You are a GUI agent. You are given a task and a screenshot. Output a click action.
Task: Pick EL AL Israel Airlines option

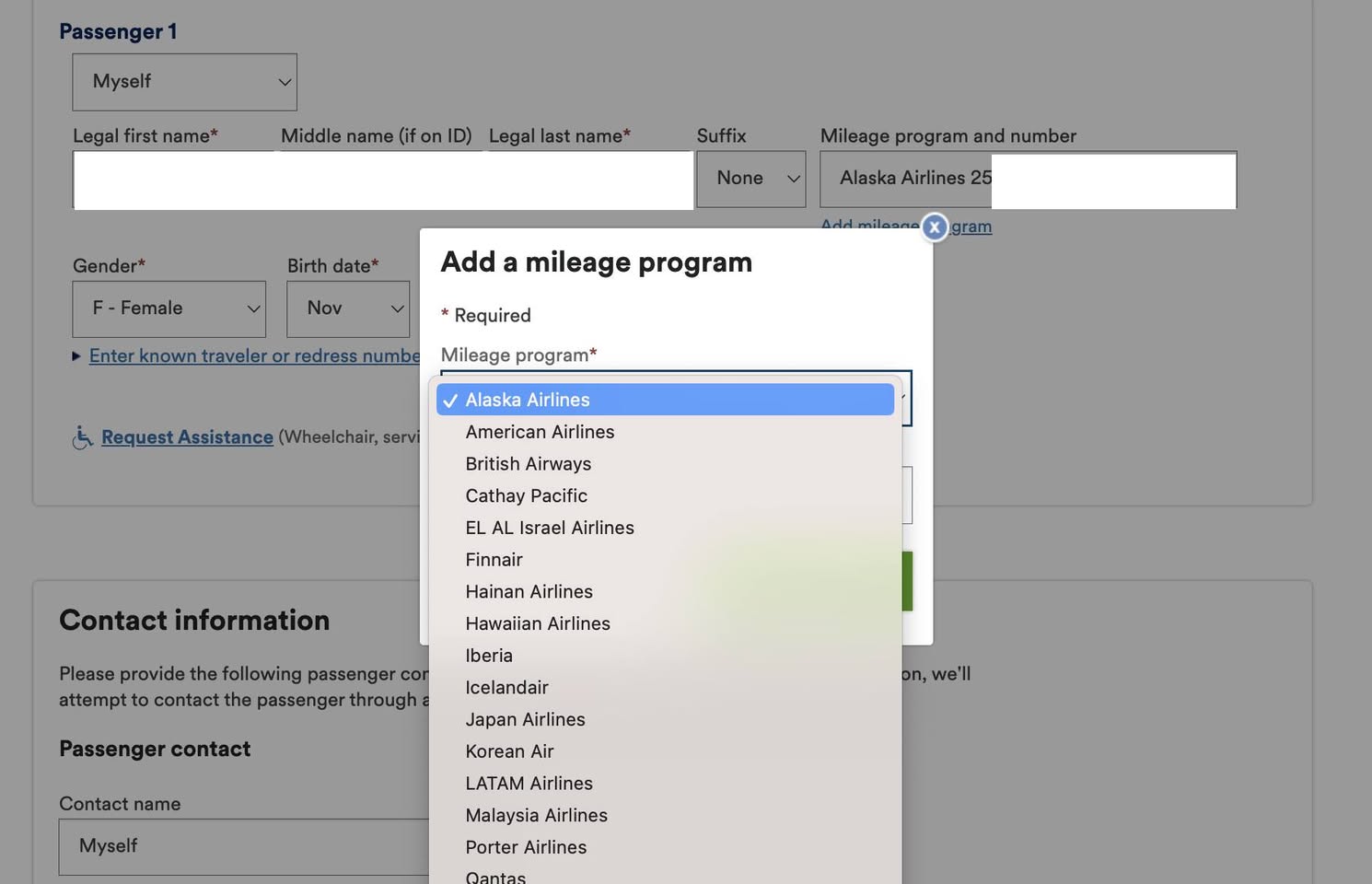(x=550, y=528)
